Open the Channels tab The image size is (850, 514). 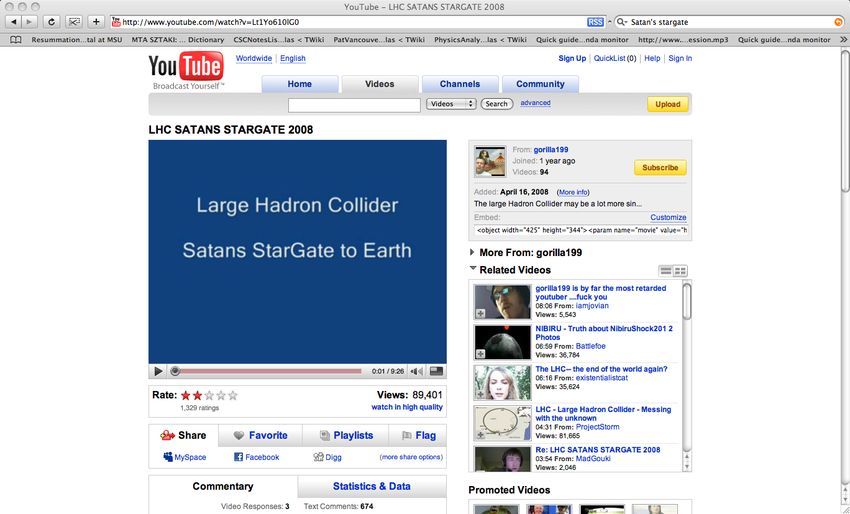coord(460,84)
